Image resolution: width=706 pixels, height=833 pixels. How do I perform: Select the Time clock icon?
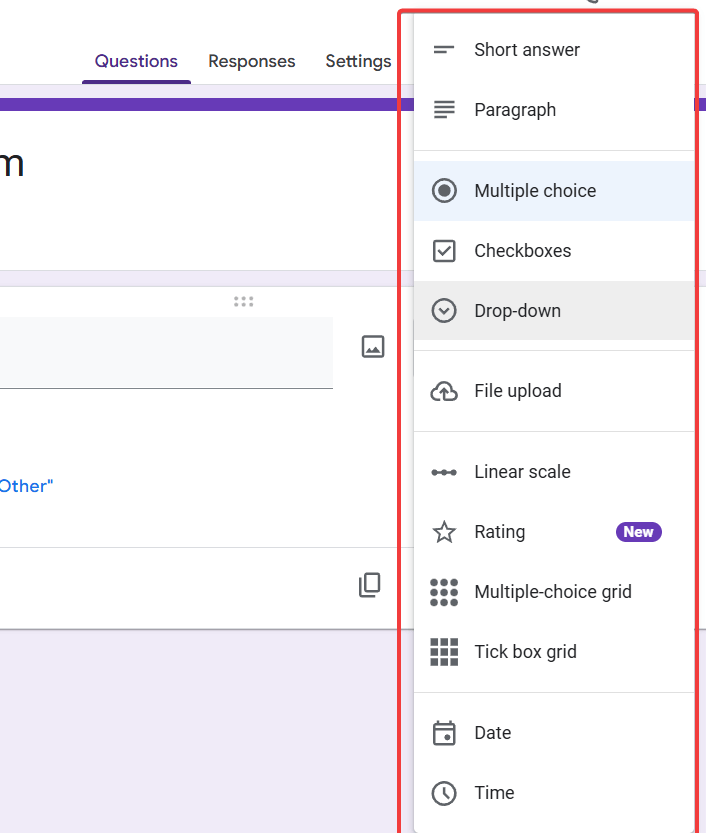point(444,793)
